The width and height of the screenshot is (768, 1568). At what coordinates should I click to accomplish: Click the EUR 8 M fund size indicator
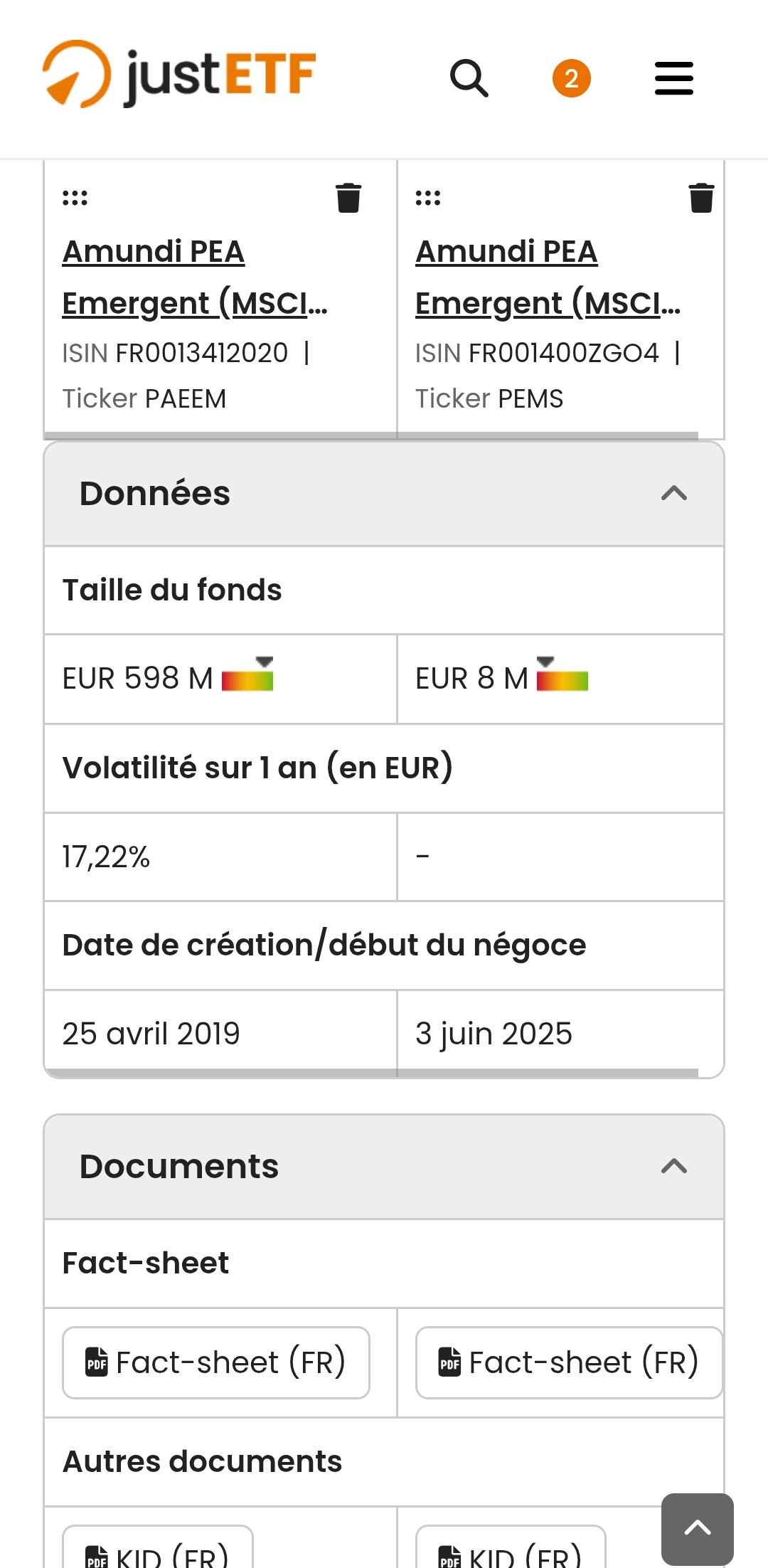tap(562, 675)
